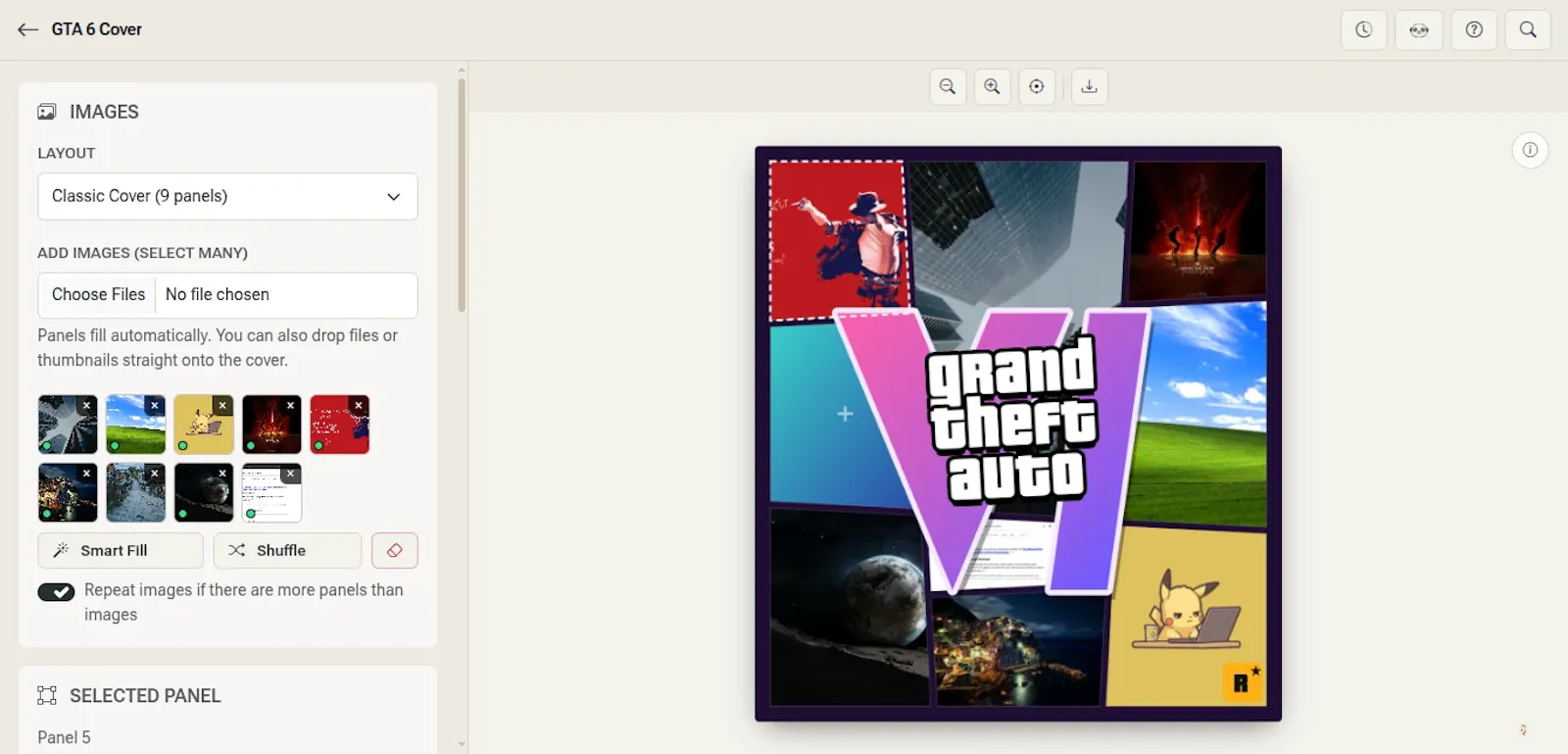Image resolution: width=1568 pixels, height=754 pixels.
Task: Show canvas info via the circled i icon
Action: tap(1530, 150)
